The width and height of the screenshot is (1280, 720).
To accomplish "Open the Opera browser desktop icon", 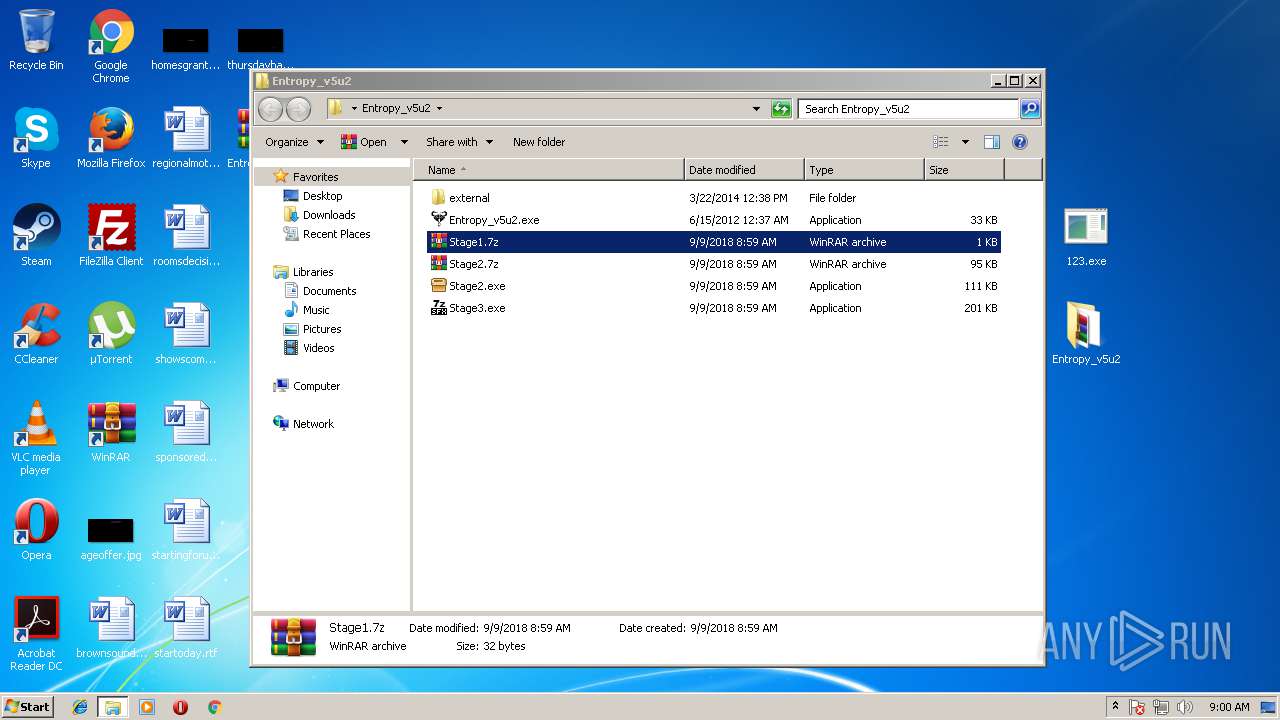I will (36, 531).
